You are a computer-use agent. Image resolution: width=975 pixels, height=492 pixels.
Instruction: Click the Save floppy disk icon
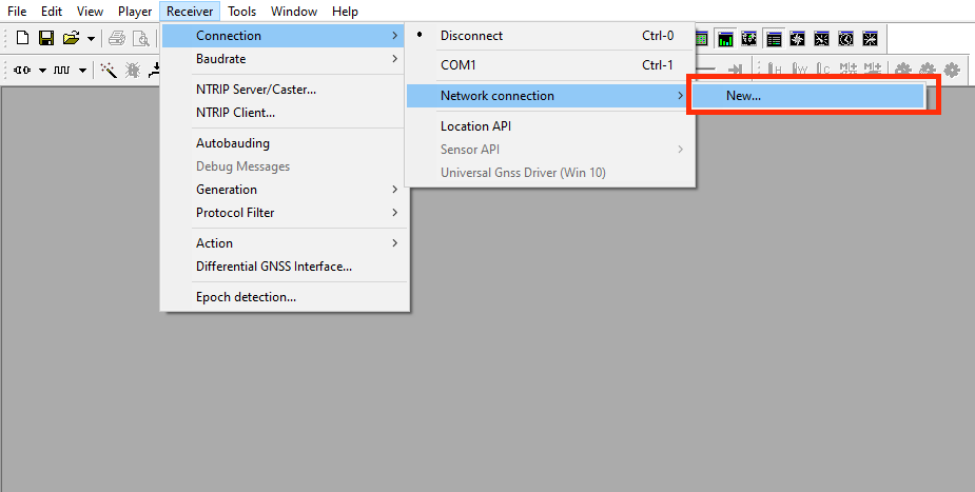(46, 39)
